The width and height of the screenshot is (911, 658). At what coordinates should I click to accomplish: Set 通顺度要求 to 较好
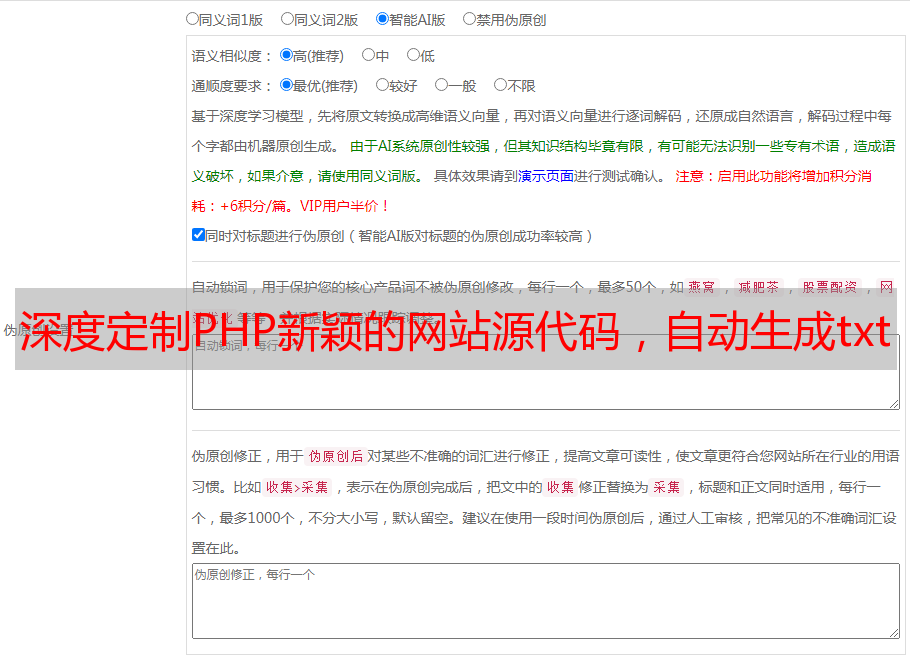tap(382, 85)
